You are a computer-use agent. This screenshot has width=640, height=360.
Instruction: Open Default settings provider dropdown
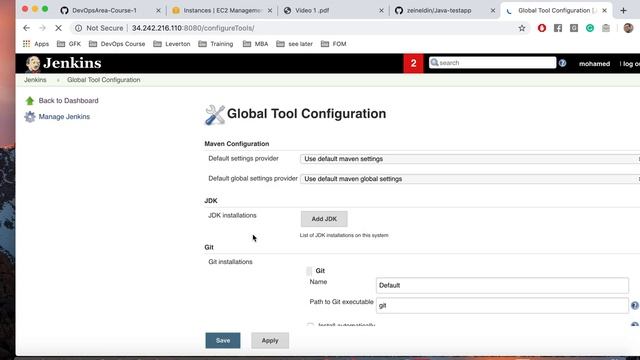tap(470, 159)
